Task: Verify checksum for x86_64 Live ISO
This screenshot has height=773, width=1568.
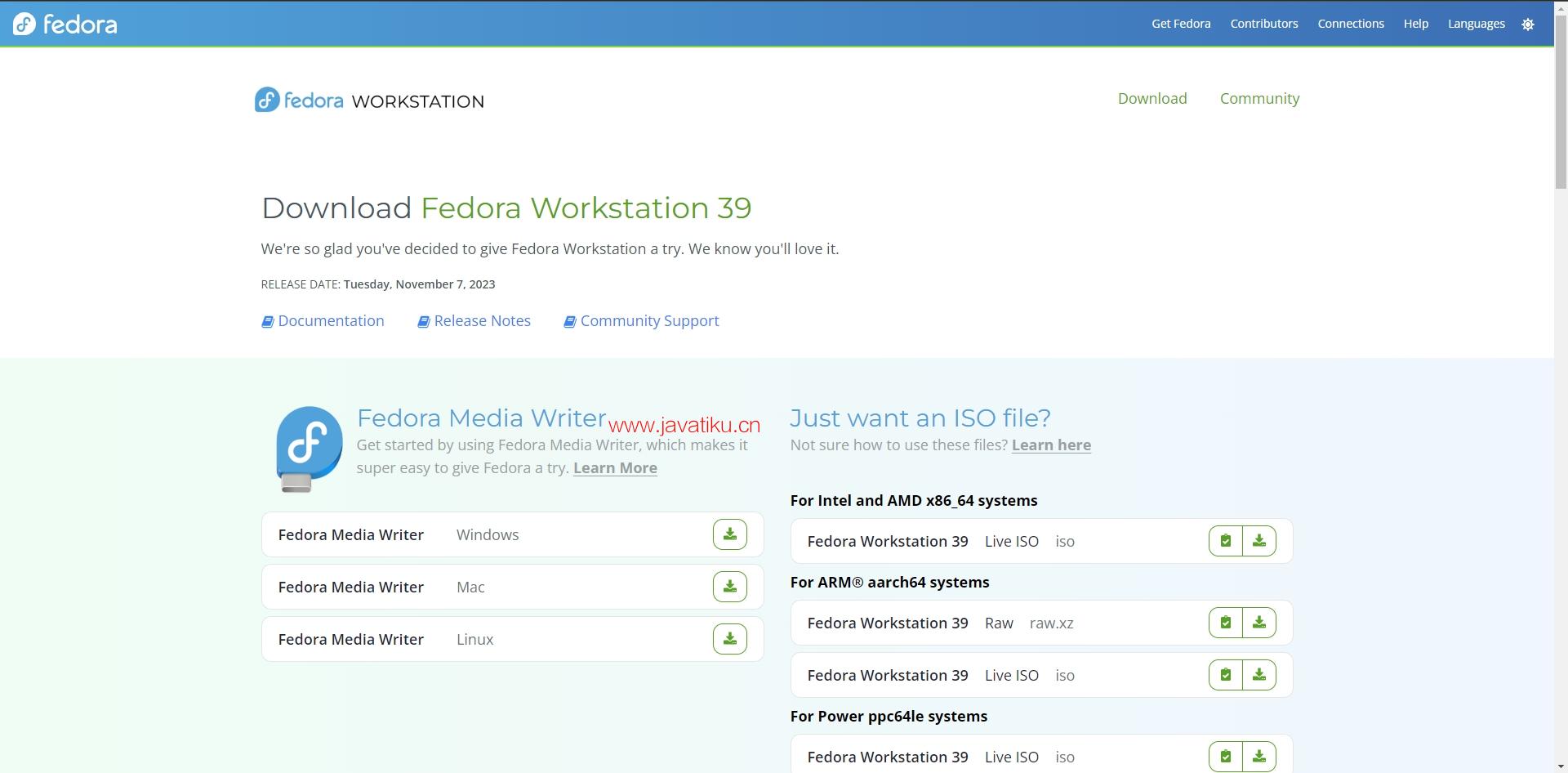Action: (x=1225, y=541)
